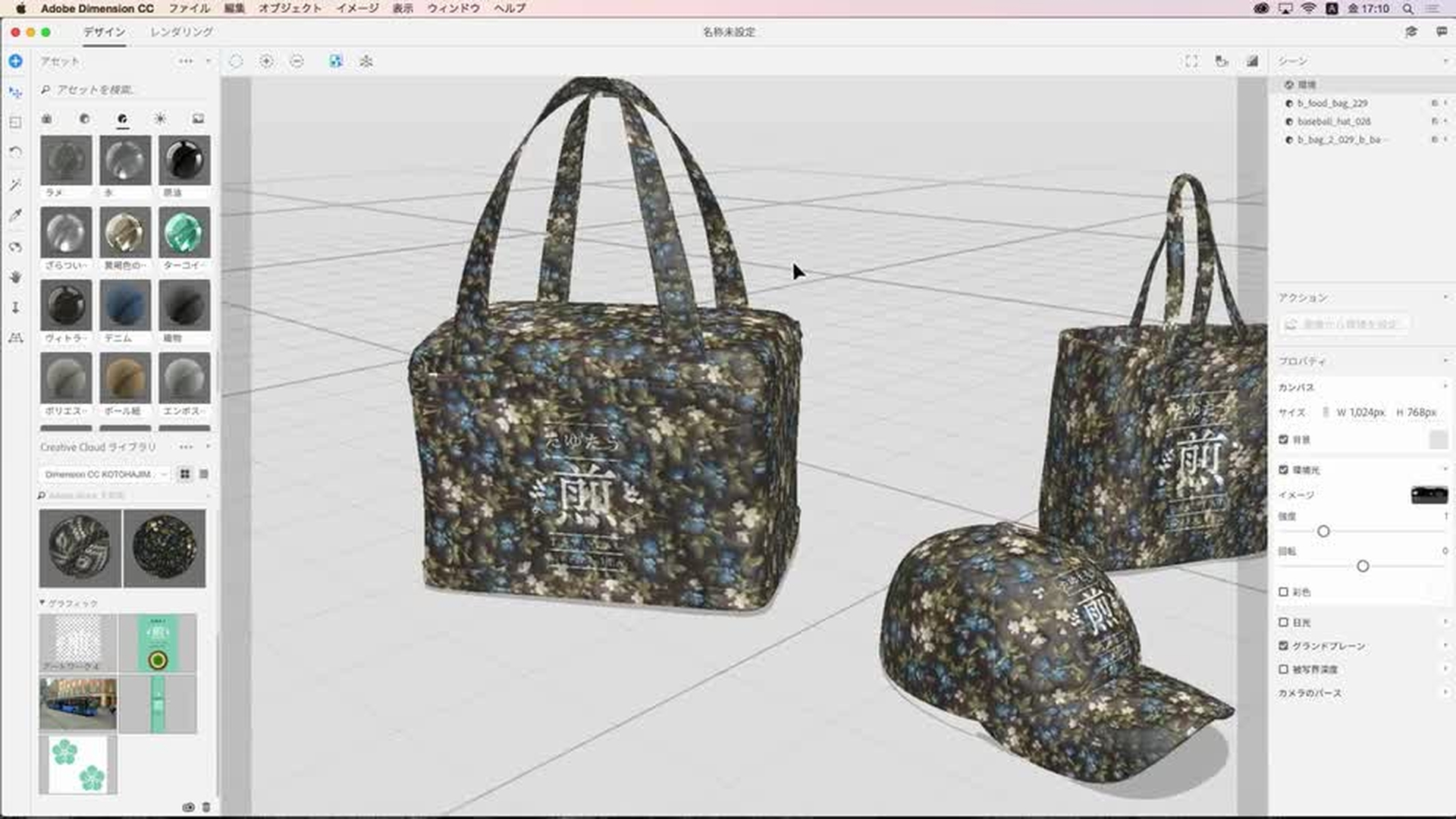Switch to the レンダリング tab
This screenshot has width=1456, height=819.
click(x=181, y=32)
